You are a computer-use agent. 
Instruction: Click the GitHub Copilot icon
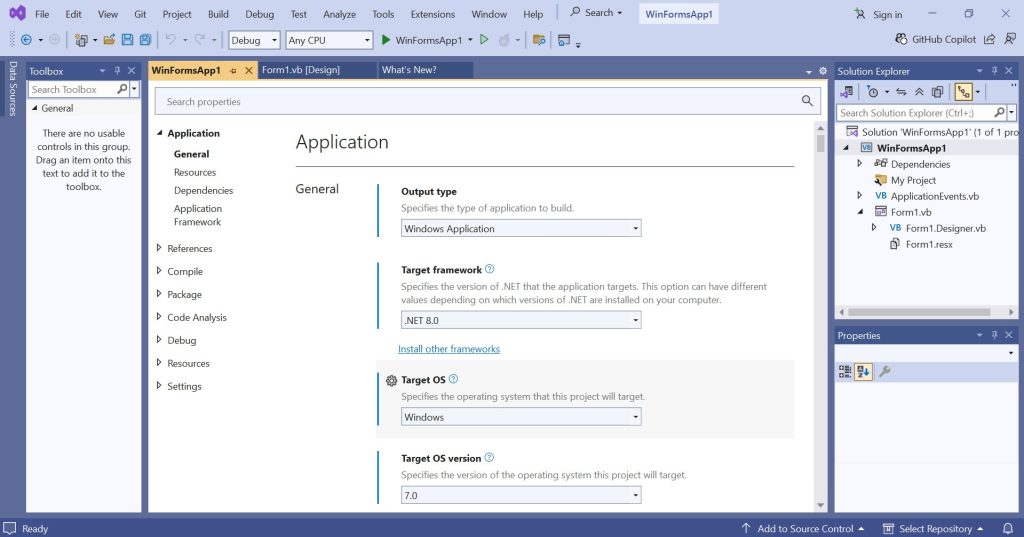point(901,39)
